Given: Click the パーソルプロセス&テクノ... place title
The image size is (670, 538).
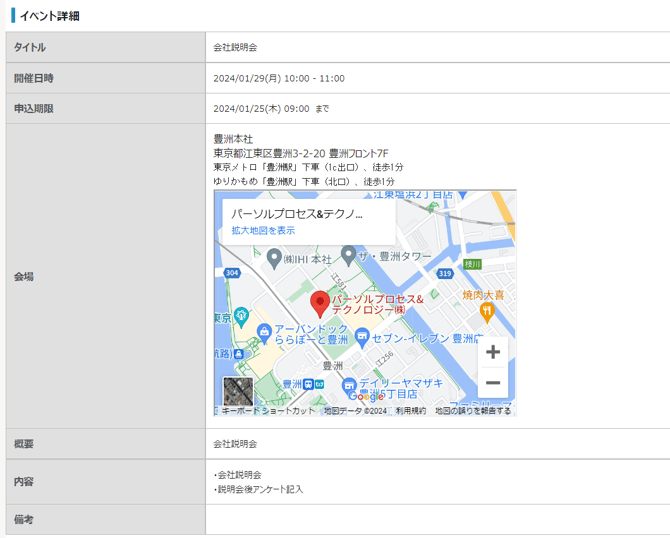Looking at the screenshot, I should pos(296,213).
